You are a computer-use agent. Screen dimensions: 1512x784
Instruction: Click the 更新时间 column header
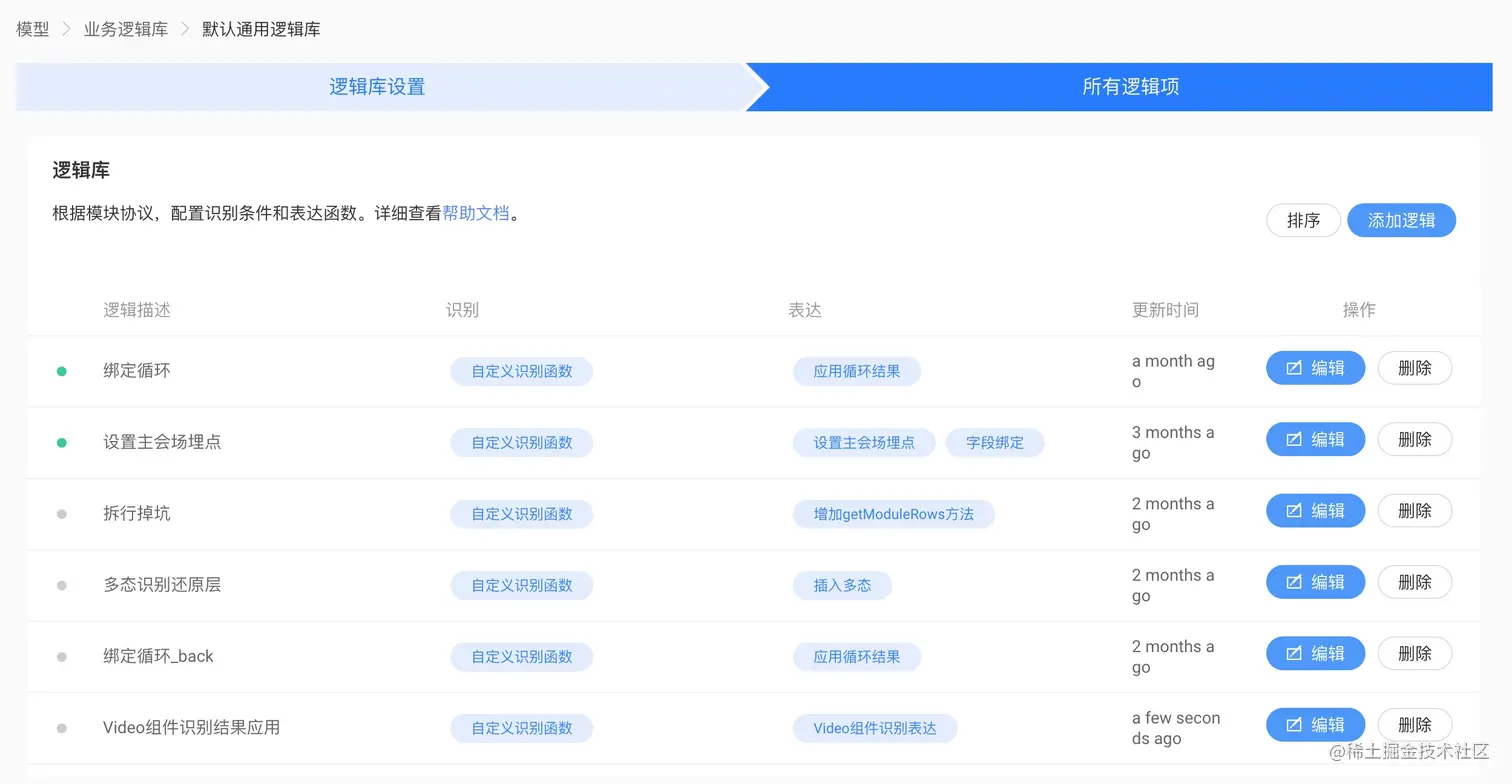[1165, 310]
